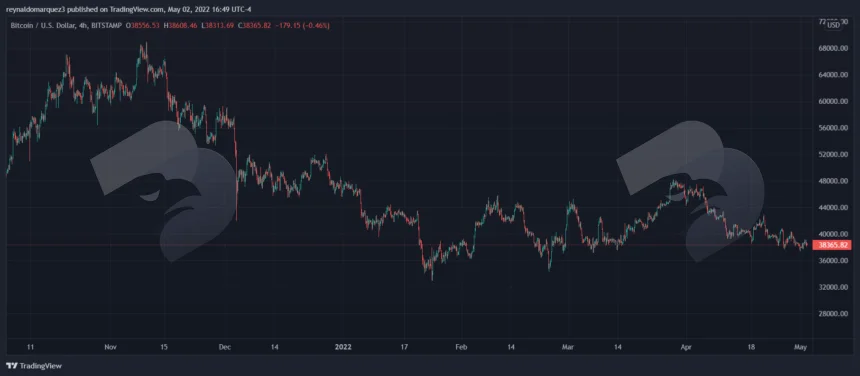Open the USD currency selector

833,25
